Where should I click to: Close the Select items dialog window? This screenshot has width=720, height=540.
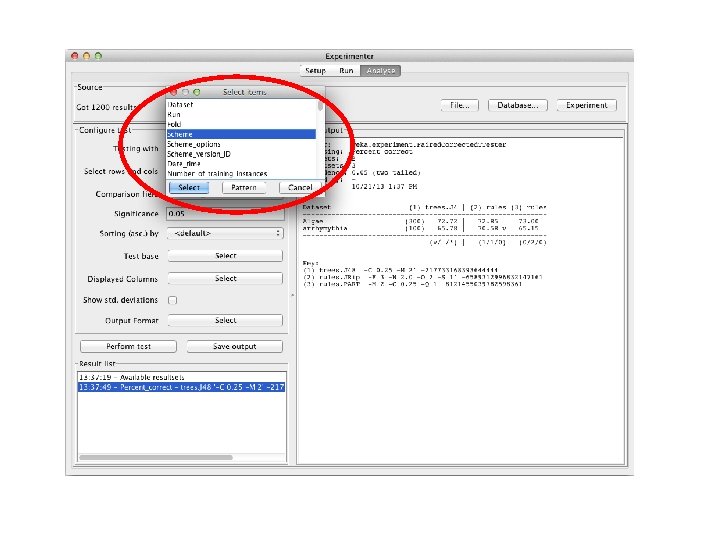[174, 92]
